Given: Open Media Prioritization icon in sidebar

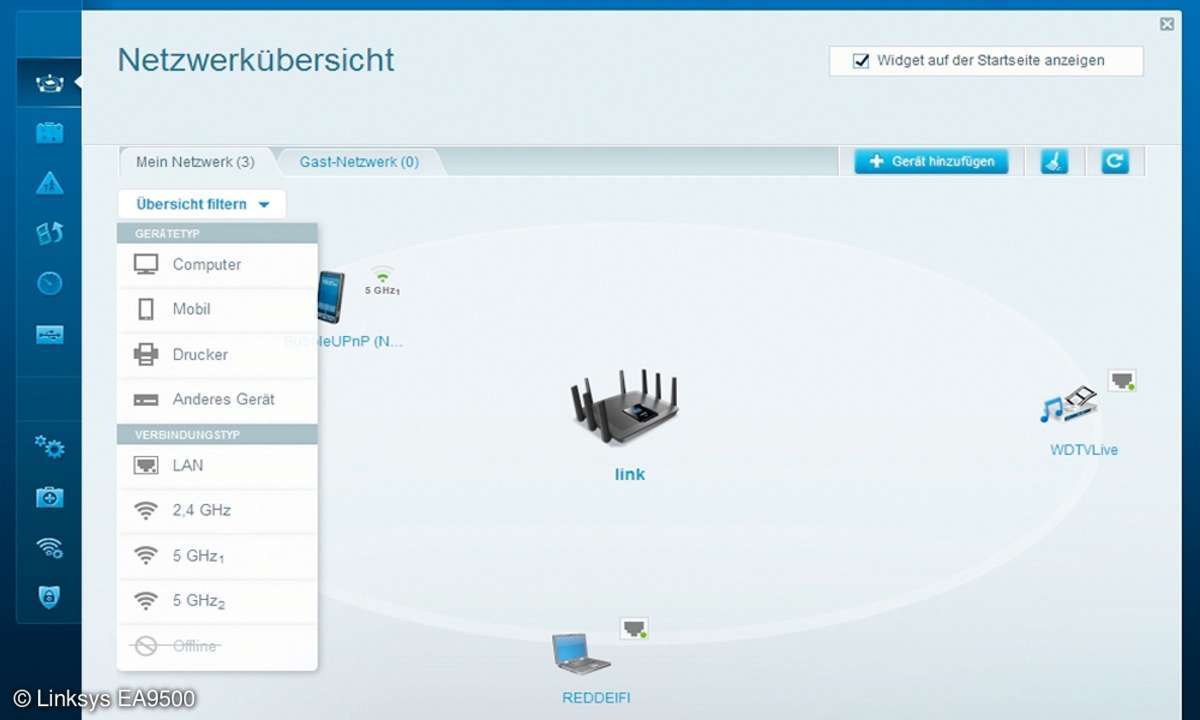Looking at the screenshot, I should (x=49, y=233).
